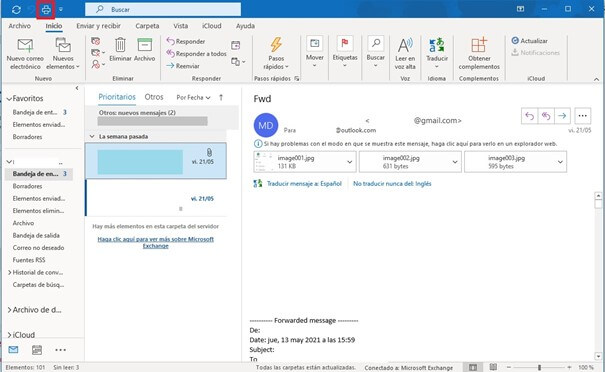Open the Ayuda tab
Image resolution: width=605 pixels, height=372 pixels.
245,26
